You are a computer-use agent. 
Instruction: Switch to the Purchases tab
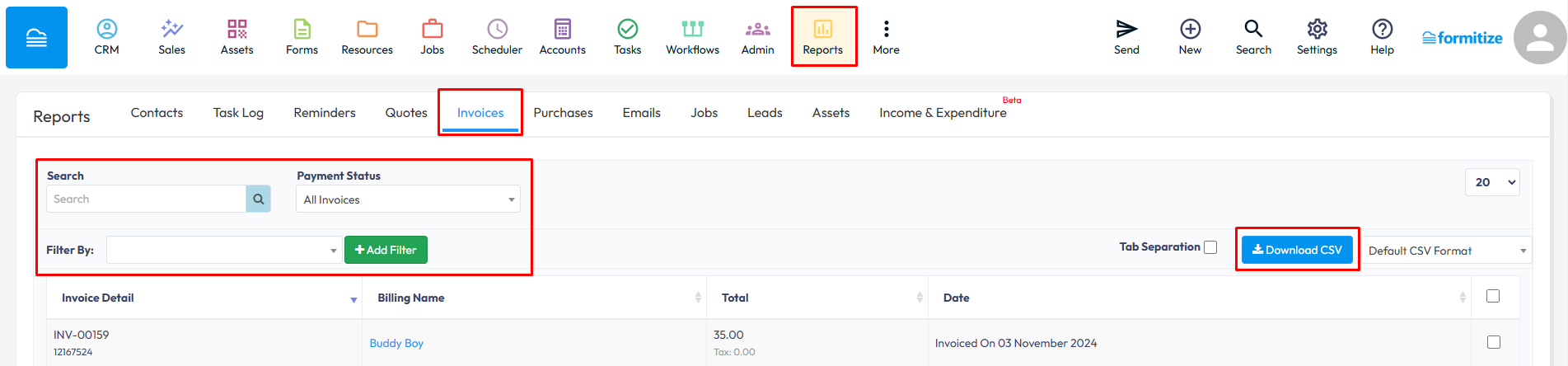pyautogui.click(x=563, y=113)
